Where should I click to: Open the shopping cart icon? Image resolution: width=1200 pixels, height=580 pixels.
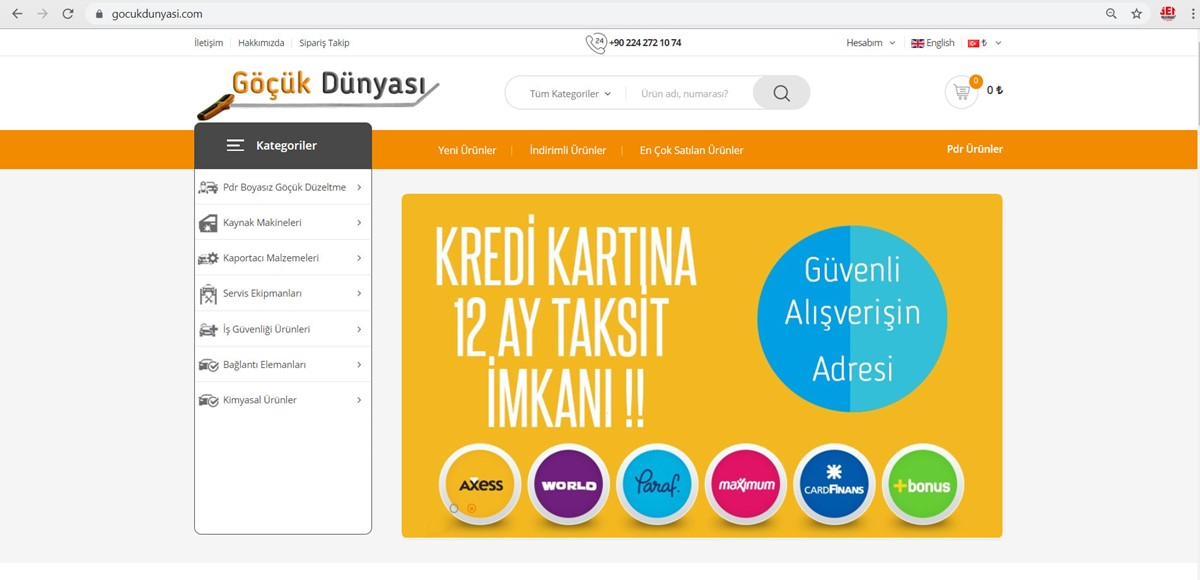(x=961, y=92)
